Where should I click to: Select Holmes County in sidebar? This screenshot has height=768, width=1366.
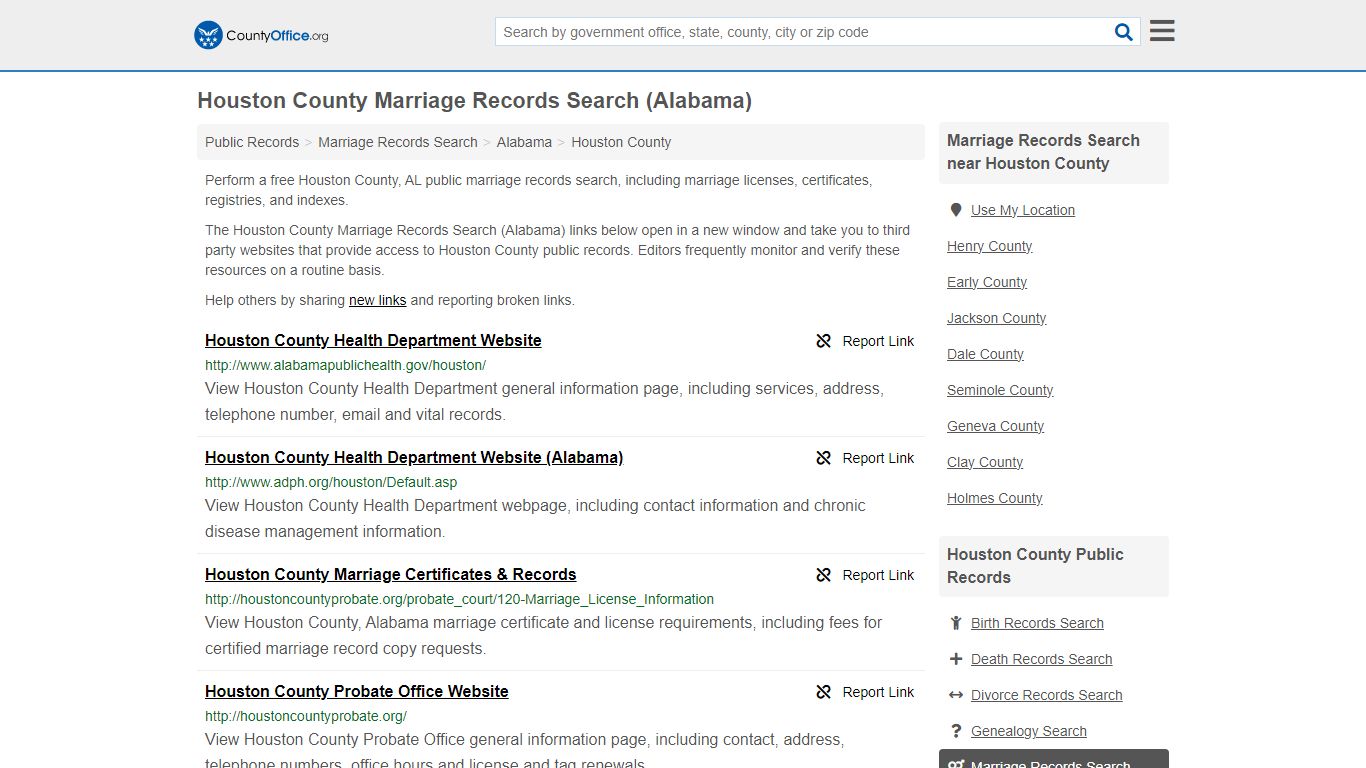(x=995, y=498)
